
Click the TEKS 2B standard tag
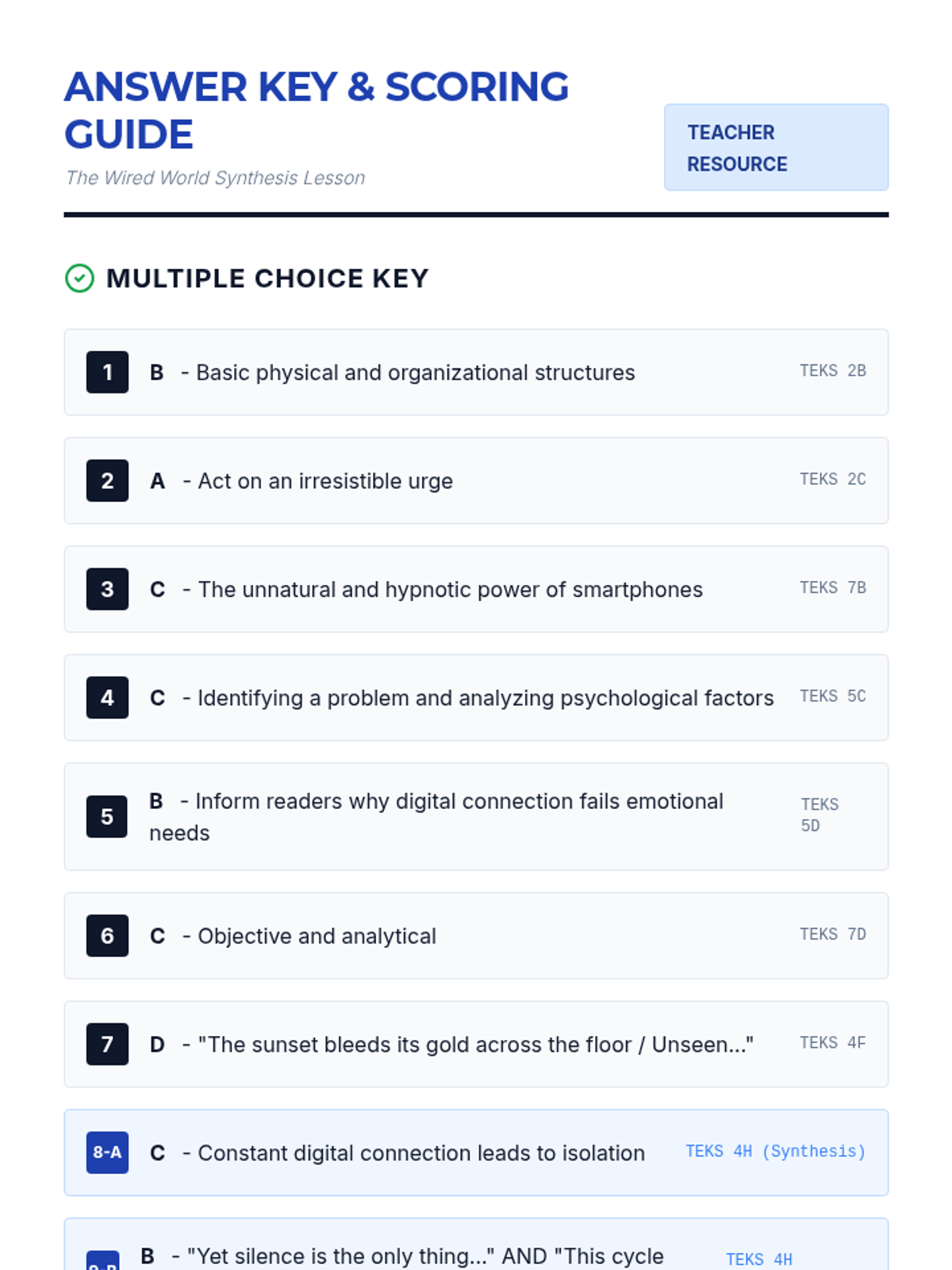(832, 371)
